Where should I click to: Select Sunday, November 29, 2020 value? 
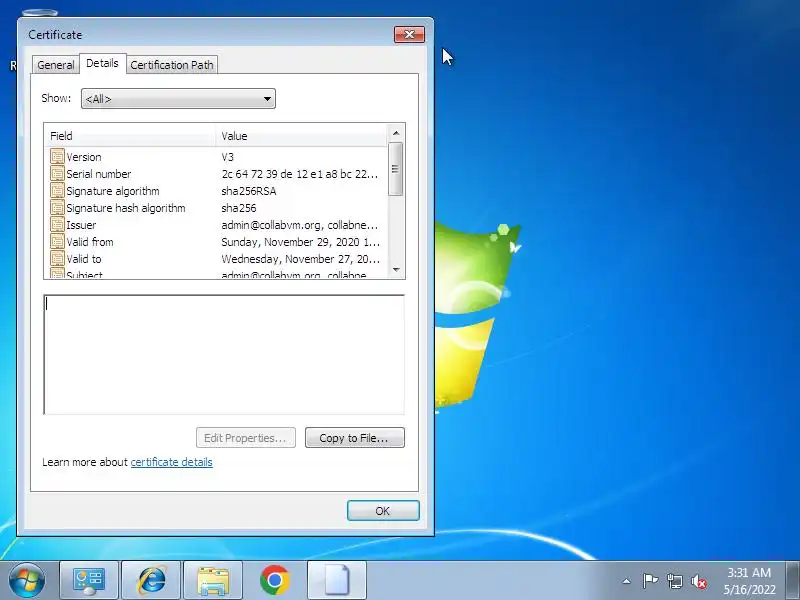point(301,242)
